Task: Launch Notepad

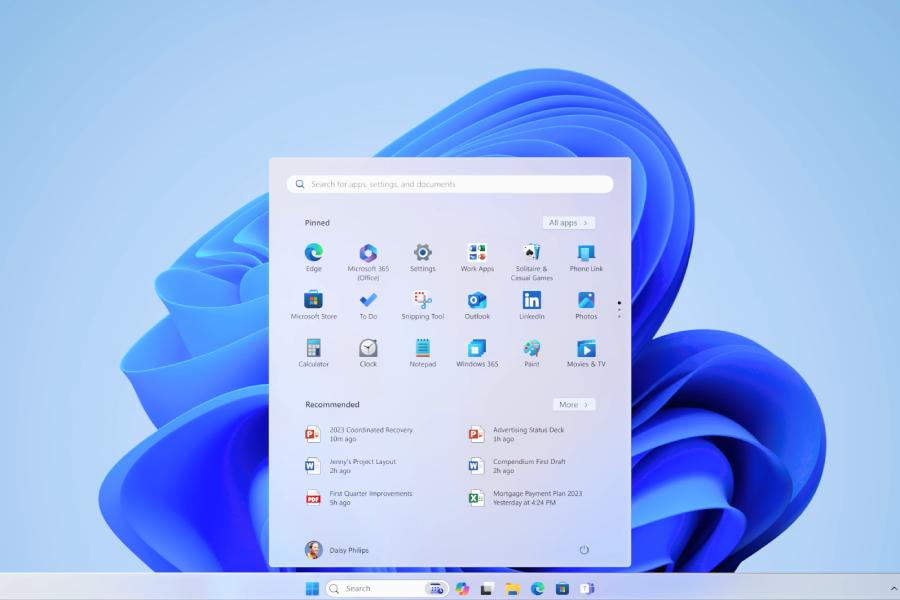Action: point(422,352)
